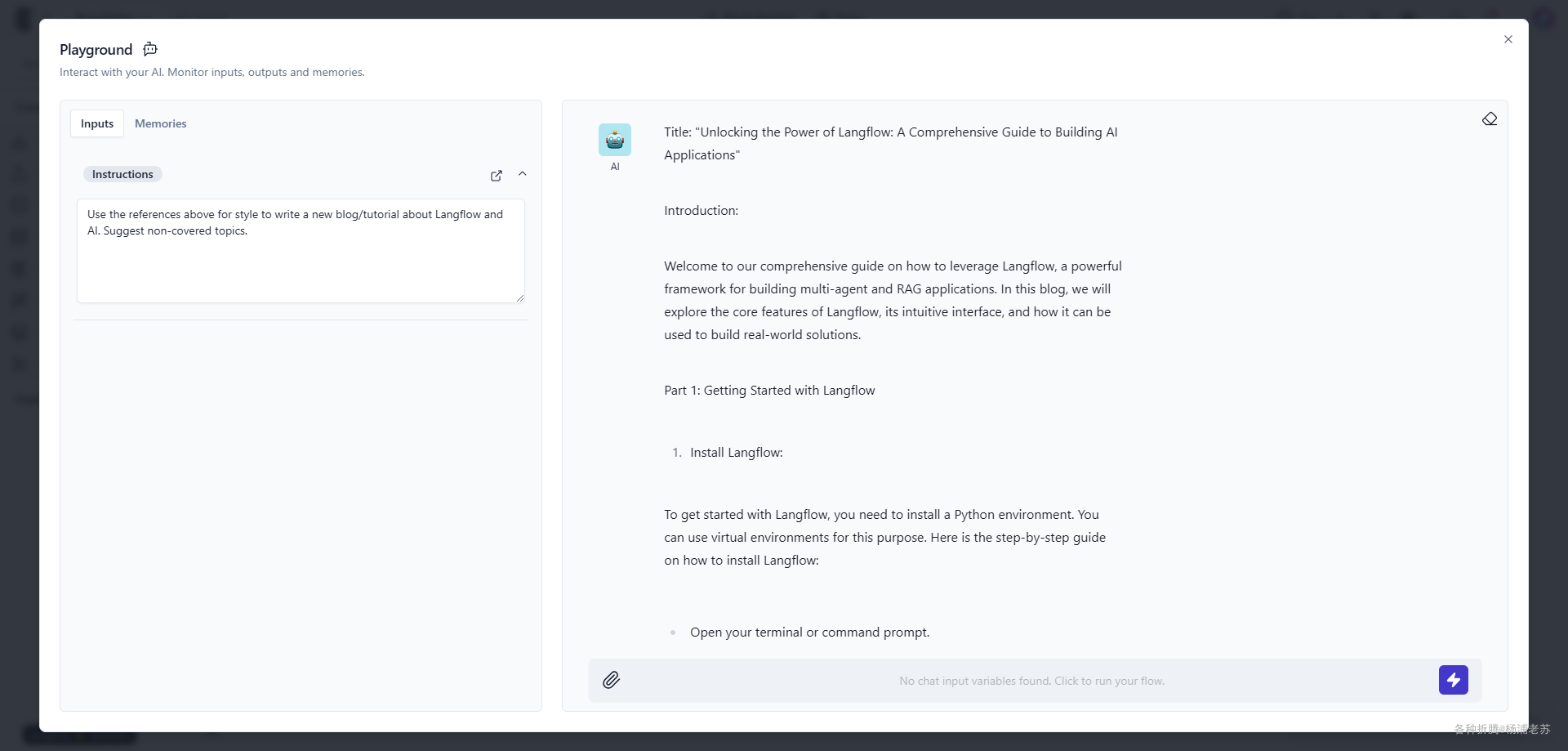
Task: Click the AI robot avatar
Action: click(615, 140)
